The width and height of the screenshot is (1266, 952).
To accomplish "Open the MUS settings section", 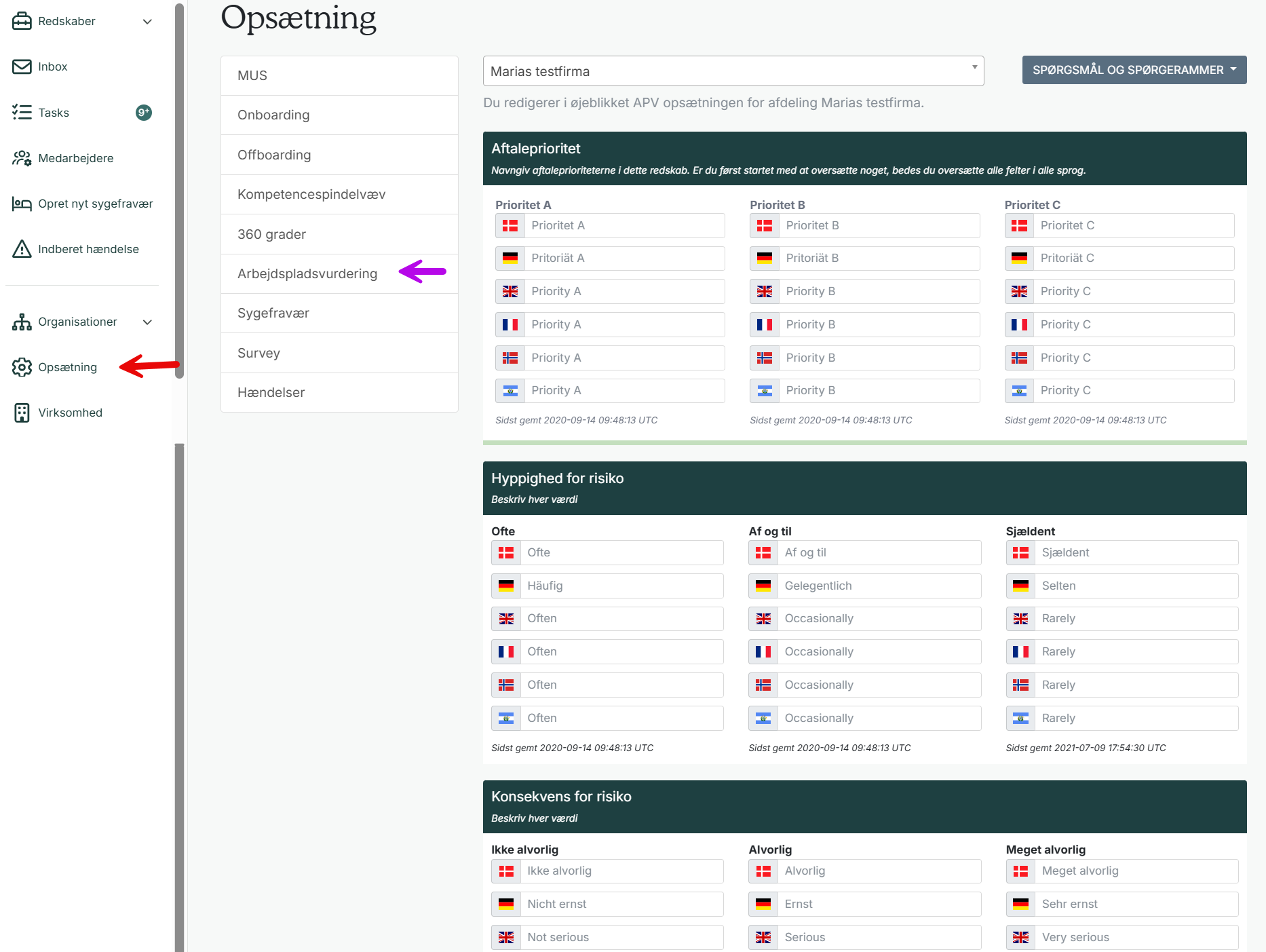I will (339, 75).
